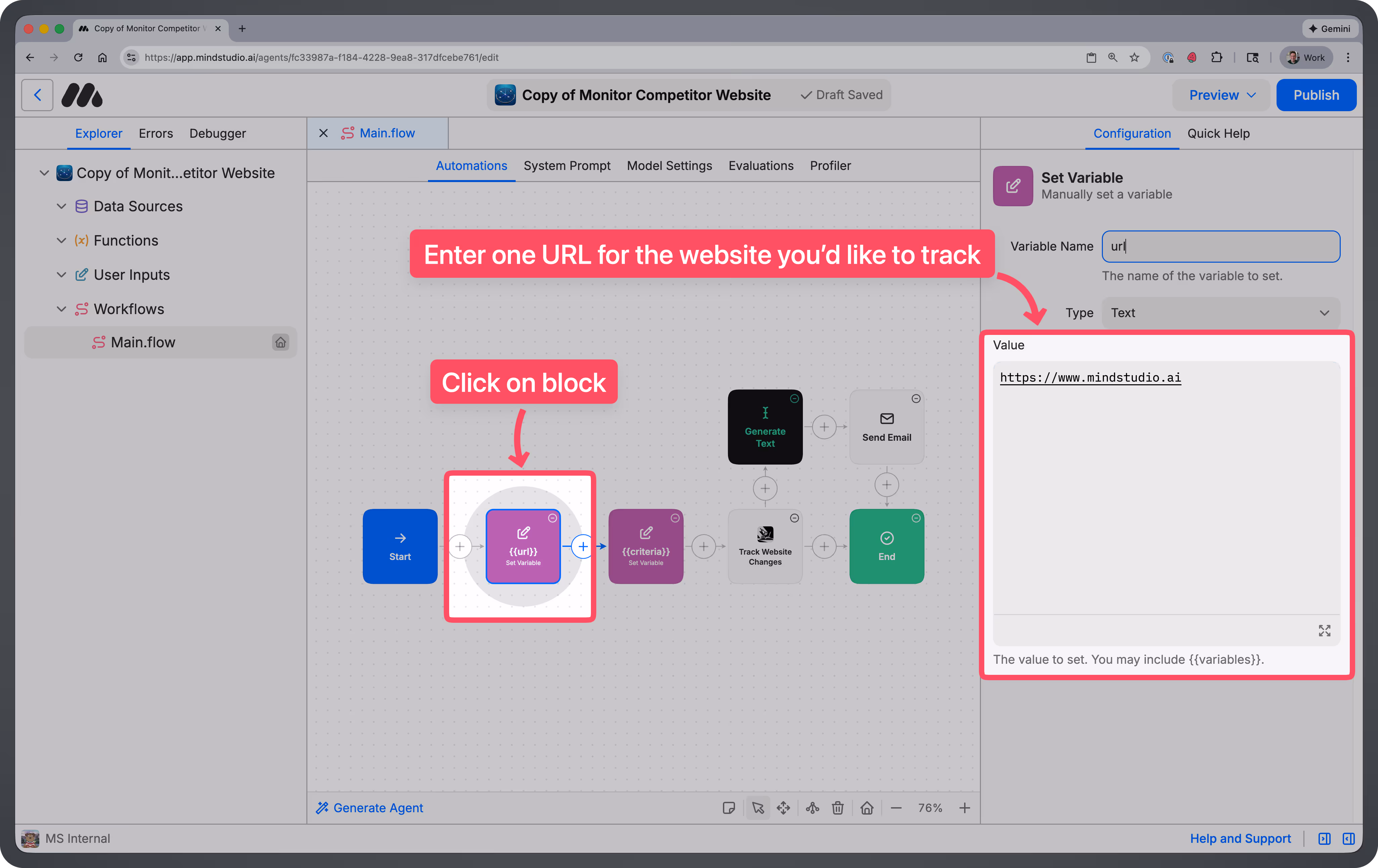
Task: Select the cursor tool in the canvas toolbar
Action: (x=758, y=808)
